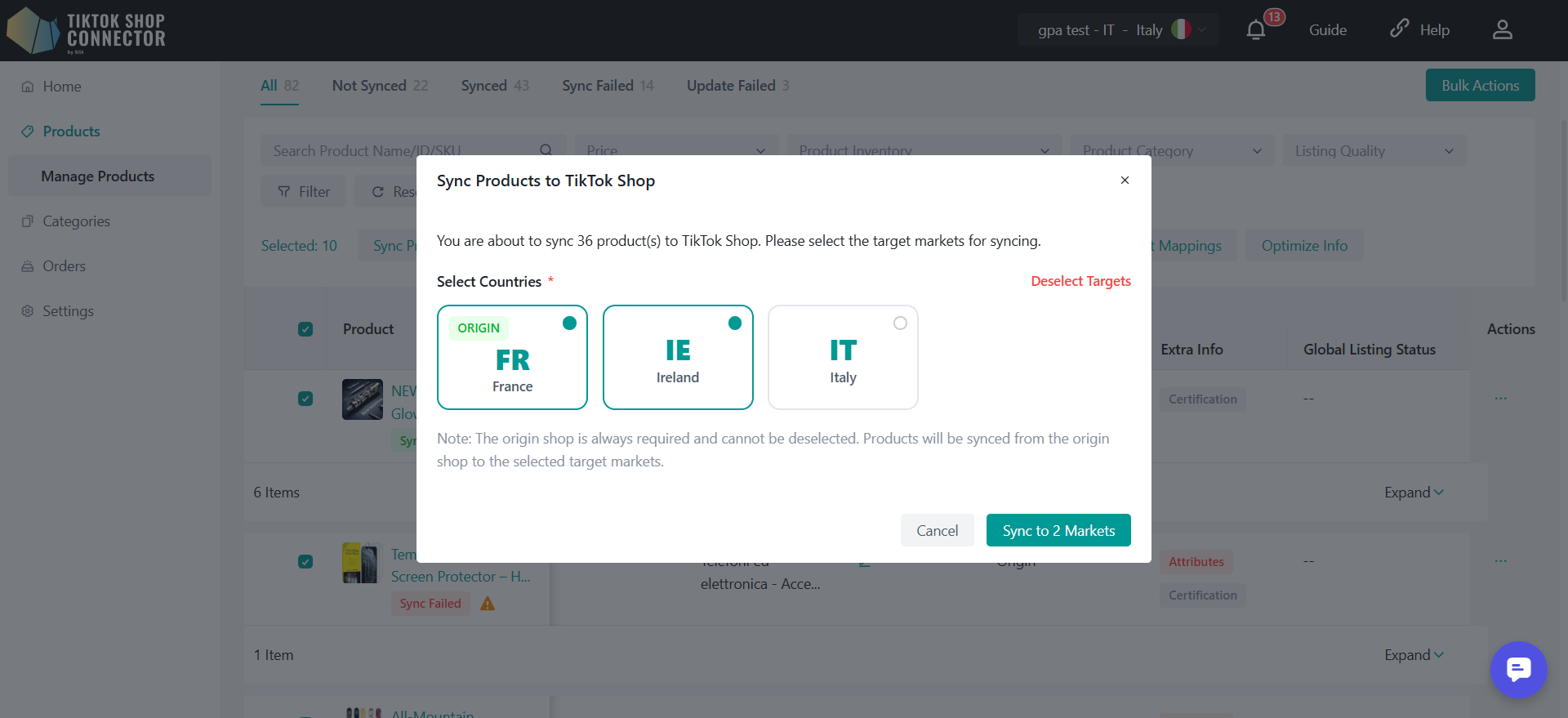Open the Guide link
Viewport: 1568px width, 718px height.
click(x=1328, y=30)
